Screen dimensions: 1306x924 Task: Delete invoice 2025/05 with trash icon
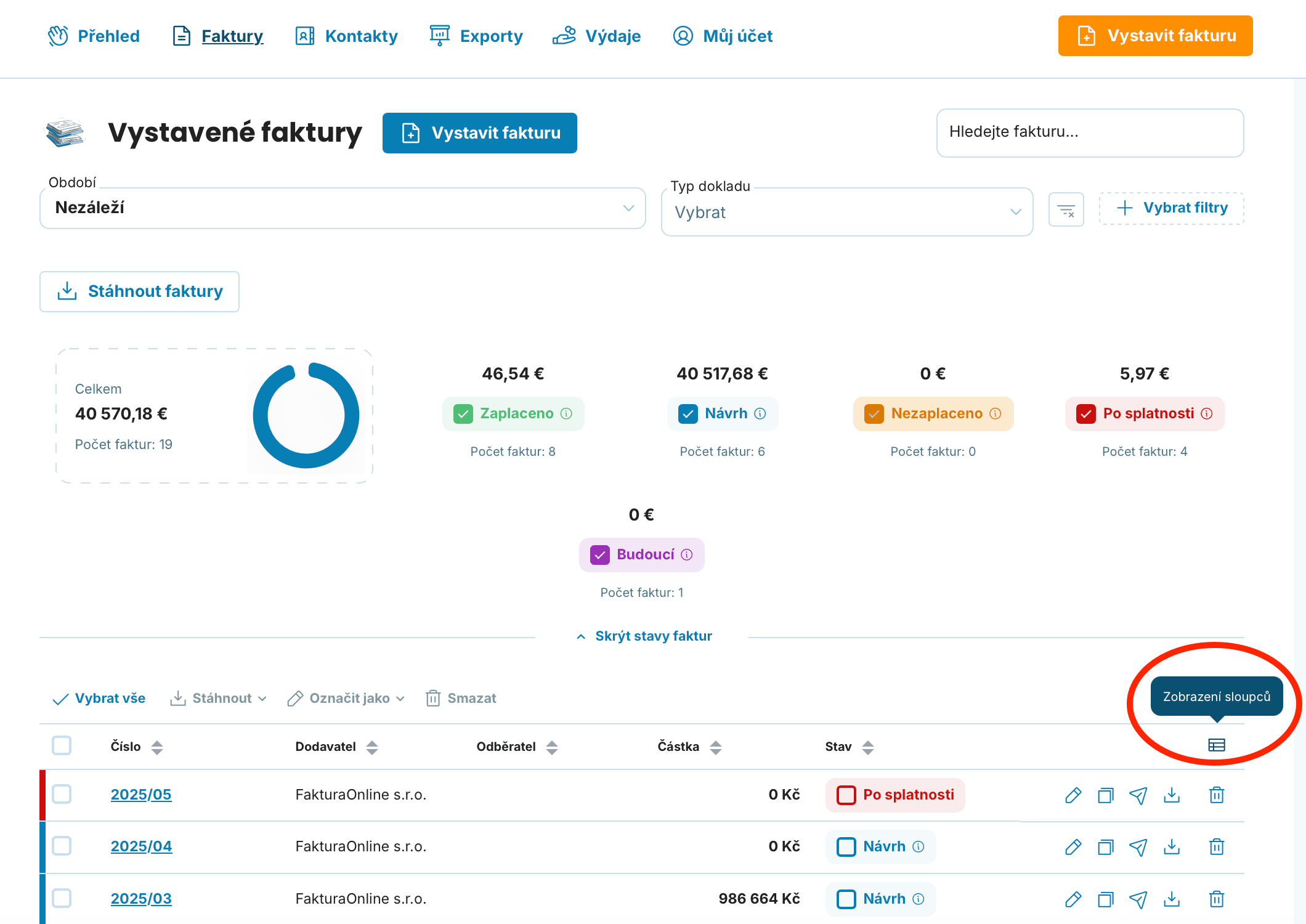tap(1217, 795)
